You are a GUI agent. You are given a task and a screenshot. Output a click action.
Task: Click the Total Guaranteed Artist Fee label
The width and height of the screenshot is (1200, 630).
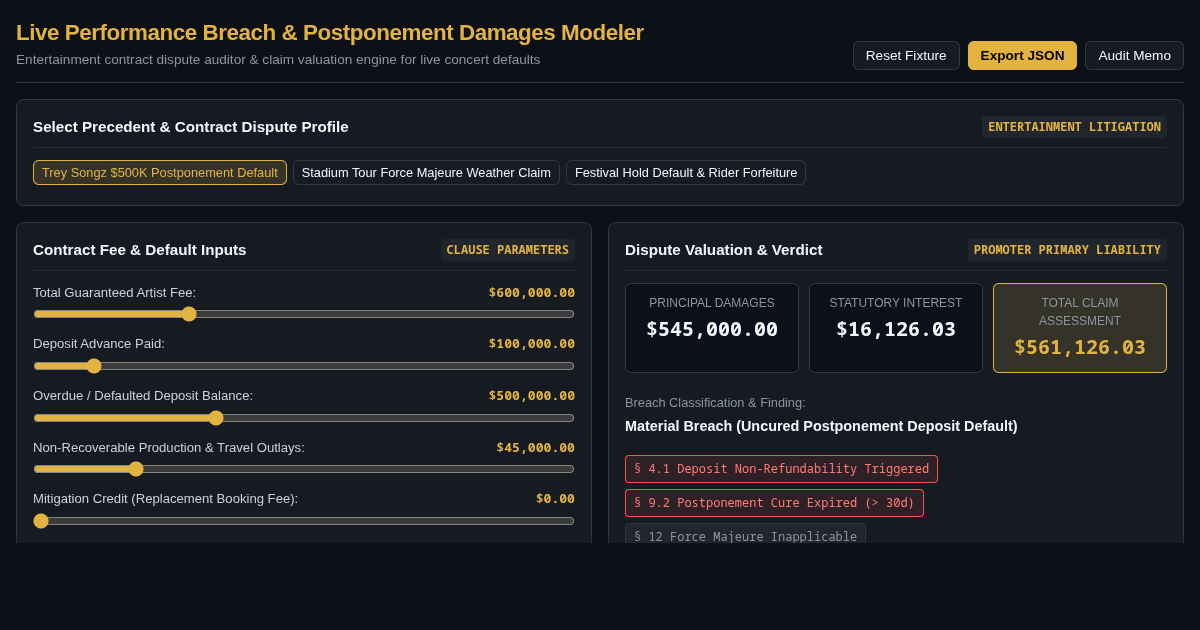point(114,293)
